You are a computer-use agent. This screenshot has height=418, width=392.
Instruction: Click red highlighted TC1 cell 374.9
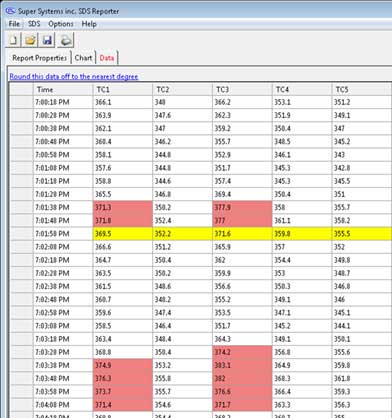(123, 365)
